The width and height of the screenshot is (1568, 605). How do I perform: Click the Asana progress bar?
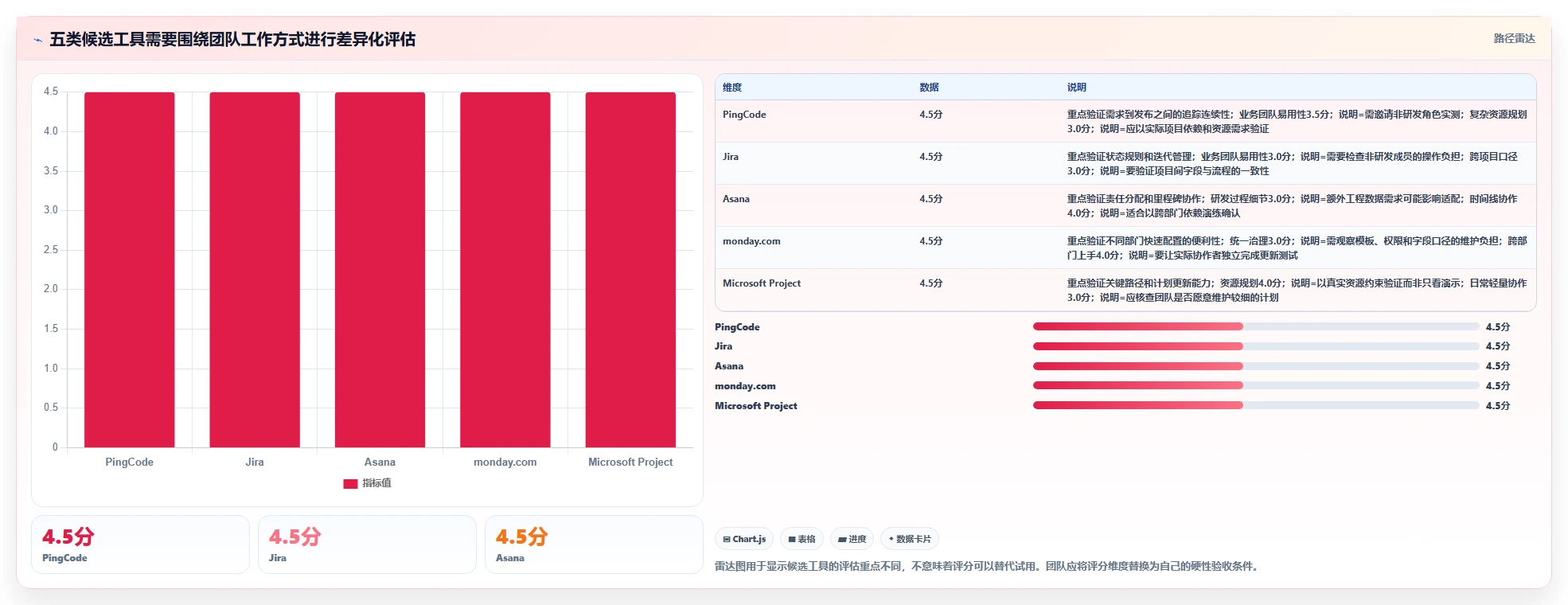point(1256,366)
